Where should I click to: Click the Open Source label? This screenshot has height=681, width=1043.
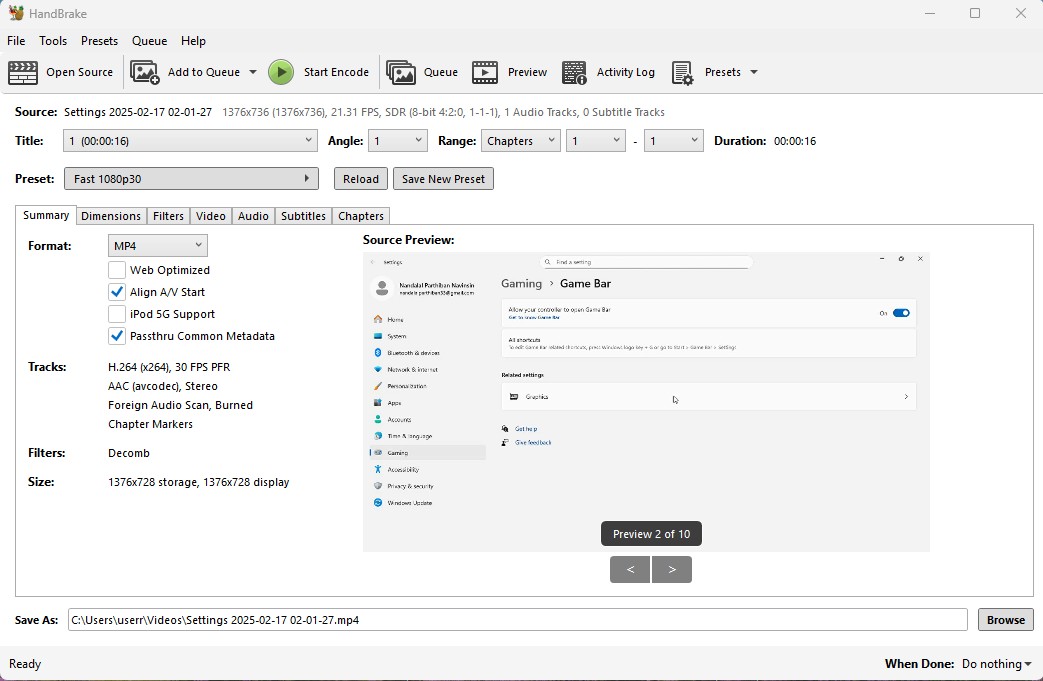point(79,72)
